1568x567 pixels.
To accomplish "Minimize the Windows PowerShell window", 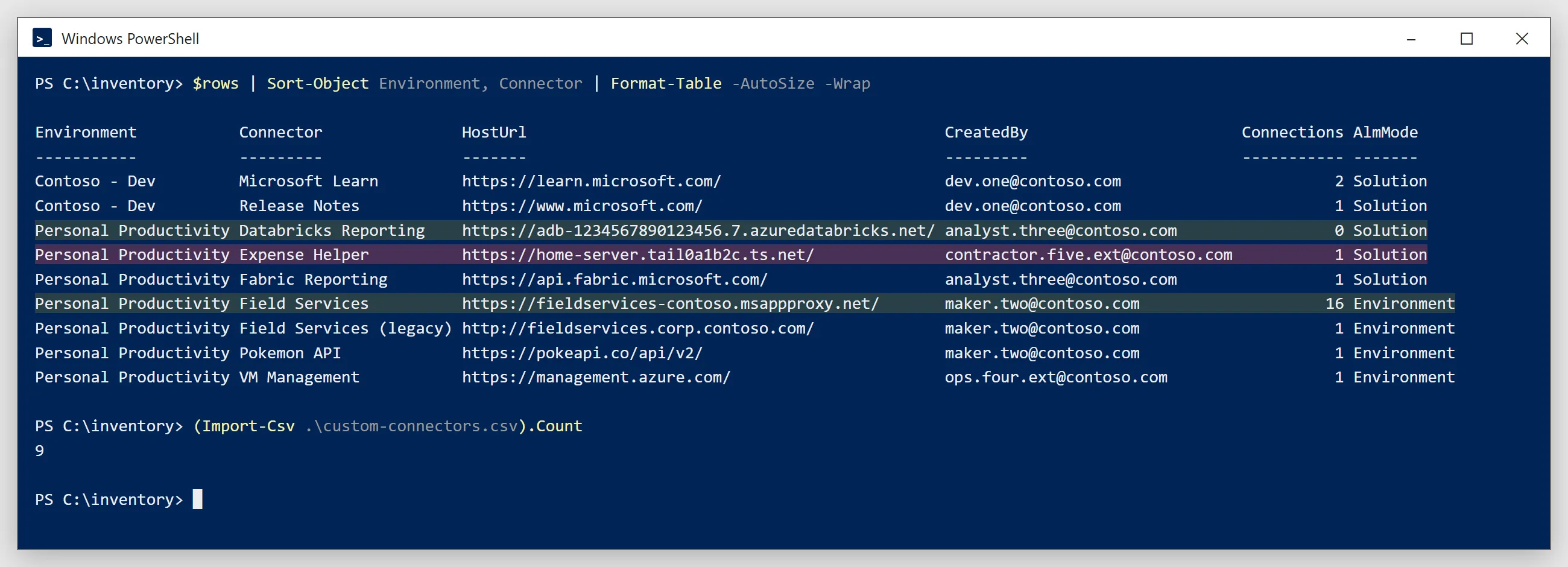I will (1411, 39).
